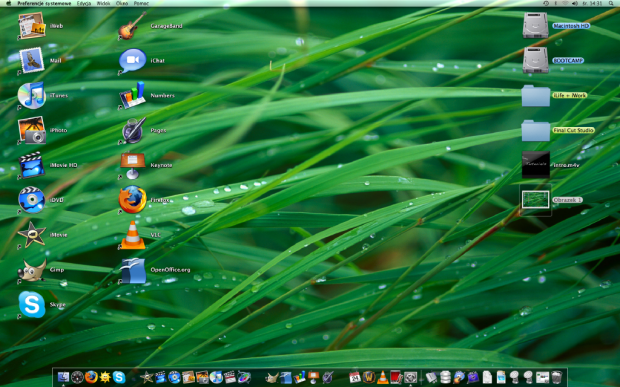Launch iTunes from the Dock

(216, 377)
